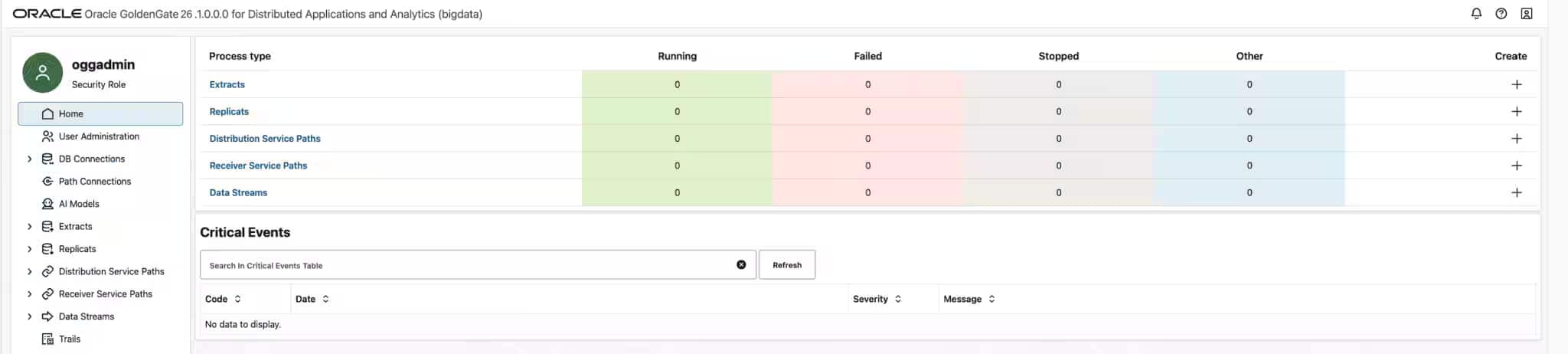
Task: Click Stopped count for Data Streams
Action: 1058,192
